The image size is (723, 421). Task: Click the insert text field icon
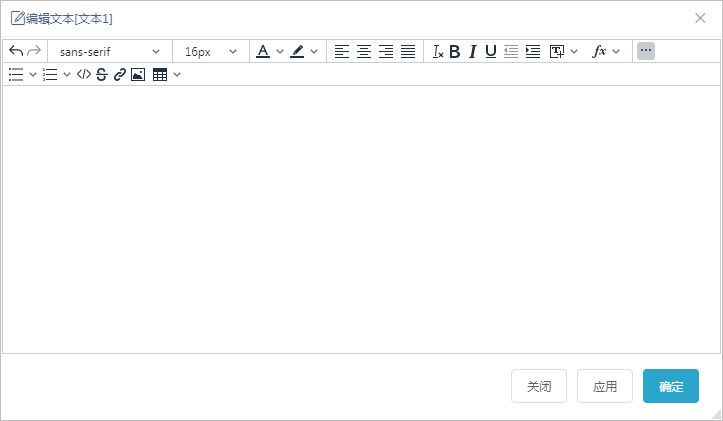click(557, 51)
